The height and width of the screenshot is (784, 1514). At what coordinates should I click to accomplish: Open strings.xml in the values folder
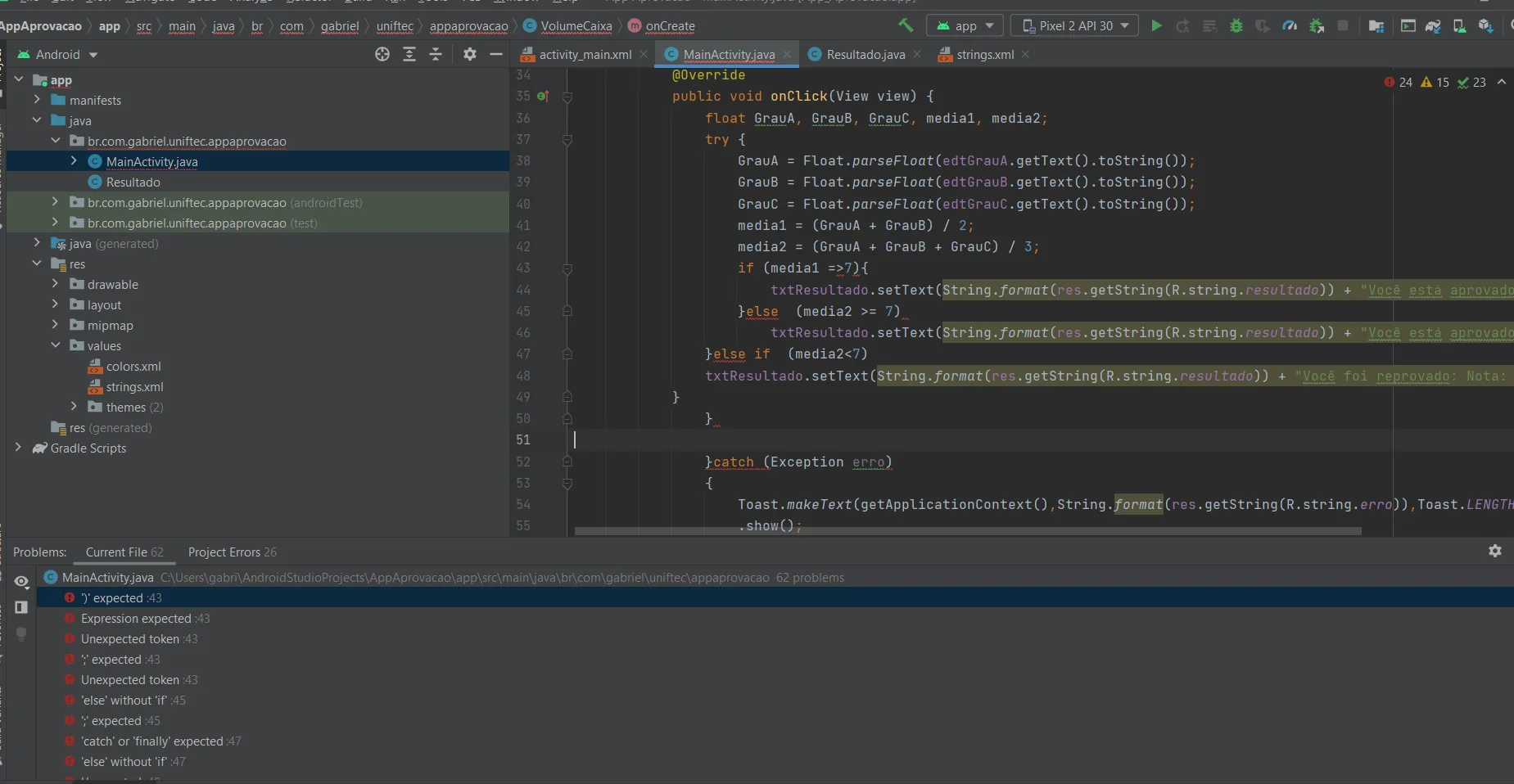pyautogui.click(x=134, y=387)
